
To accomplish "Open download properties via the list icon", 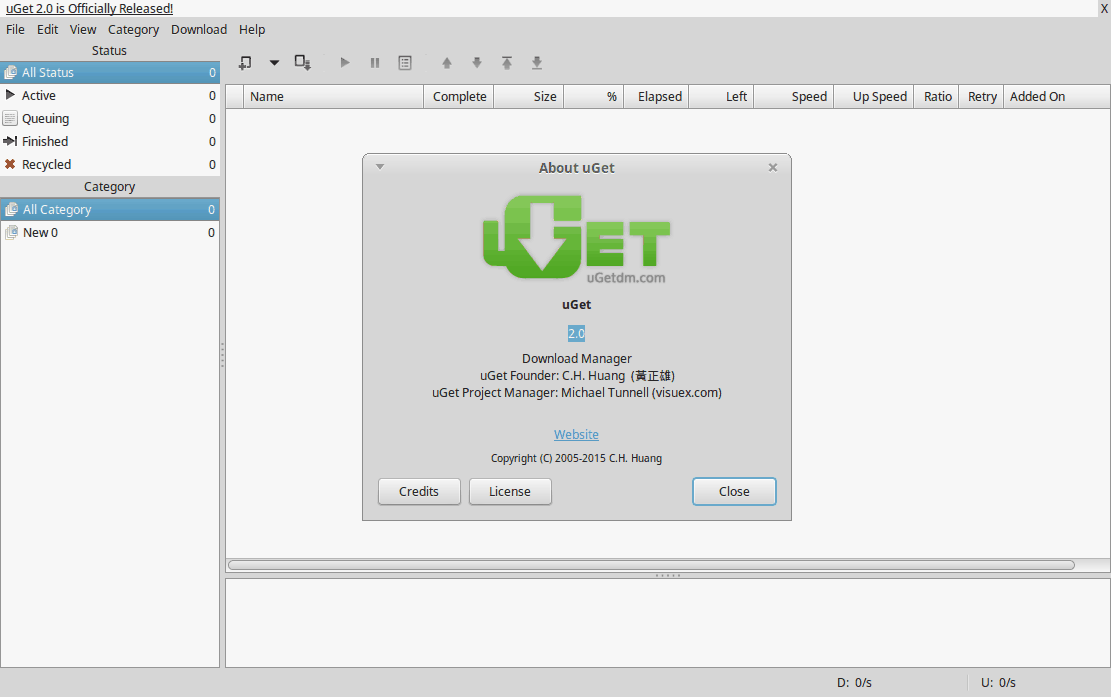I will (404, 62).
